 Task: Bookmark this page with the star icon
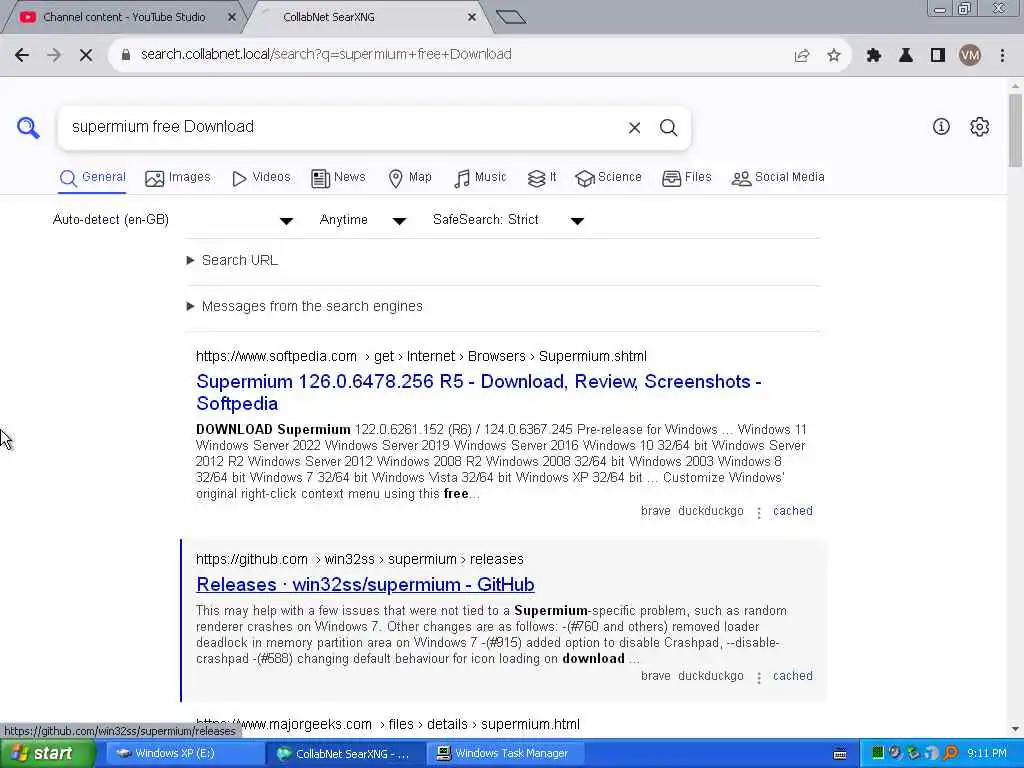[x=834, y=56]
